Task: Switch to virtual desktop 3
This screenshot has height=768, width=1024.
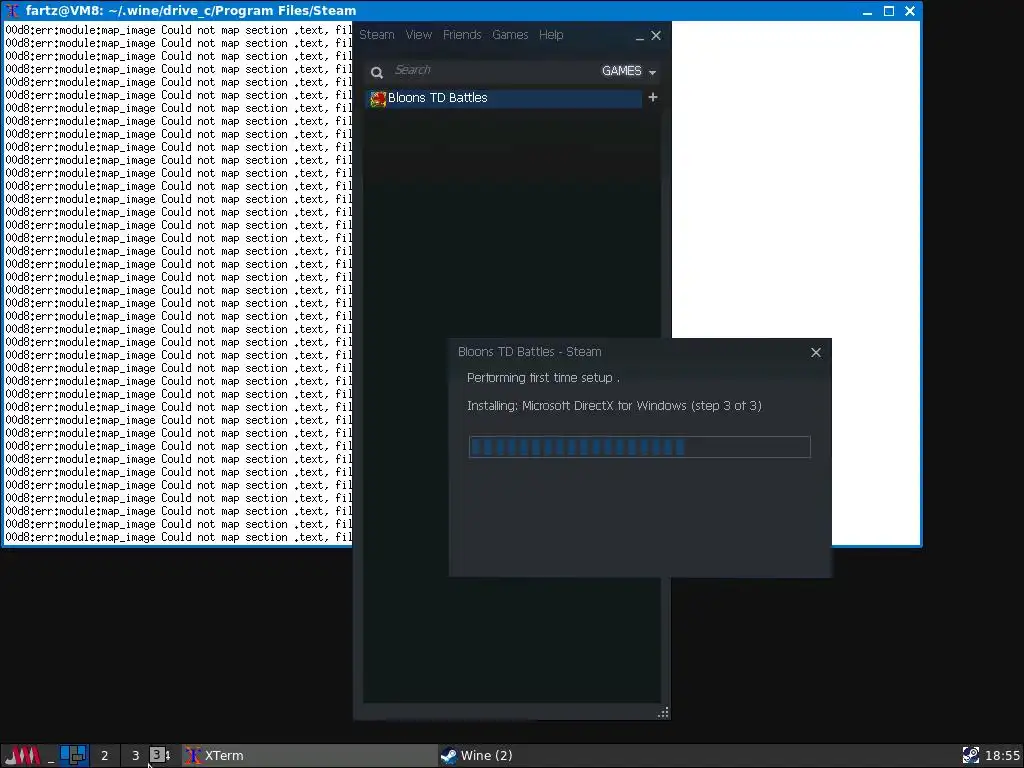Action: (135, 756)
